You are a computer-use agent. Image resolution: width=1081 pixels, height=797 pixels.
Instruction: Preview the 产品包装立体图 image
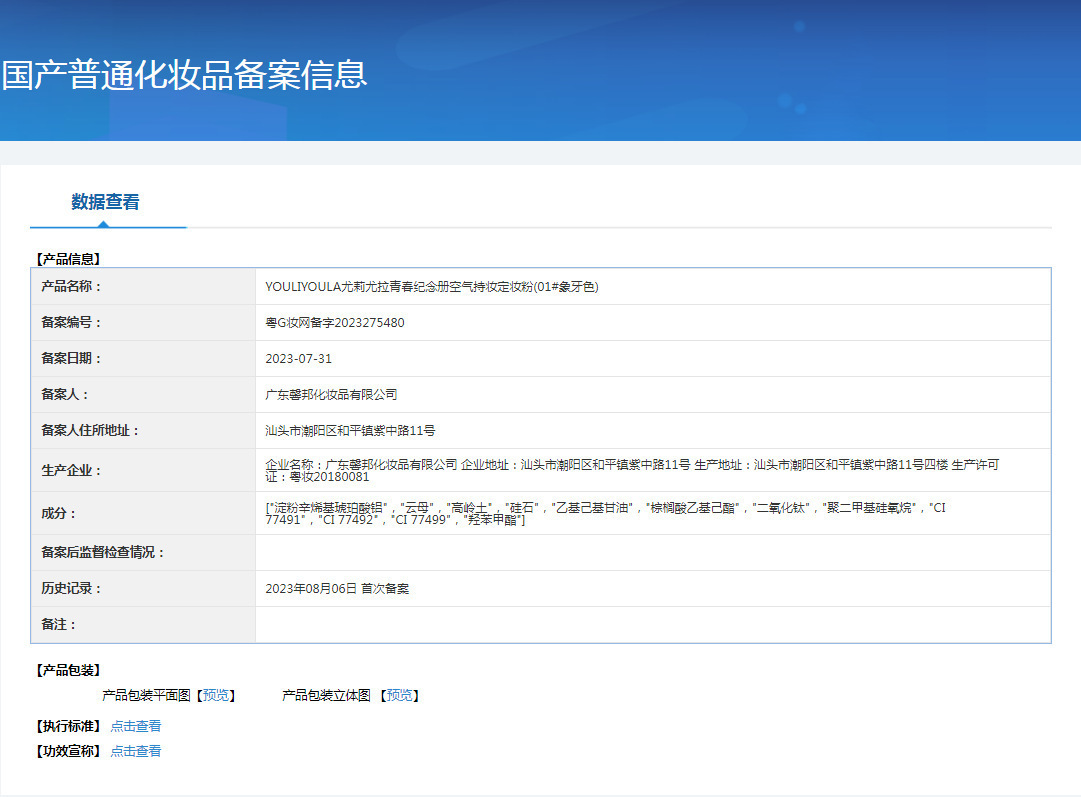click(399, 695)
